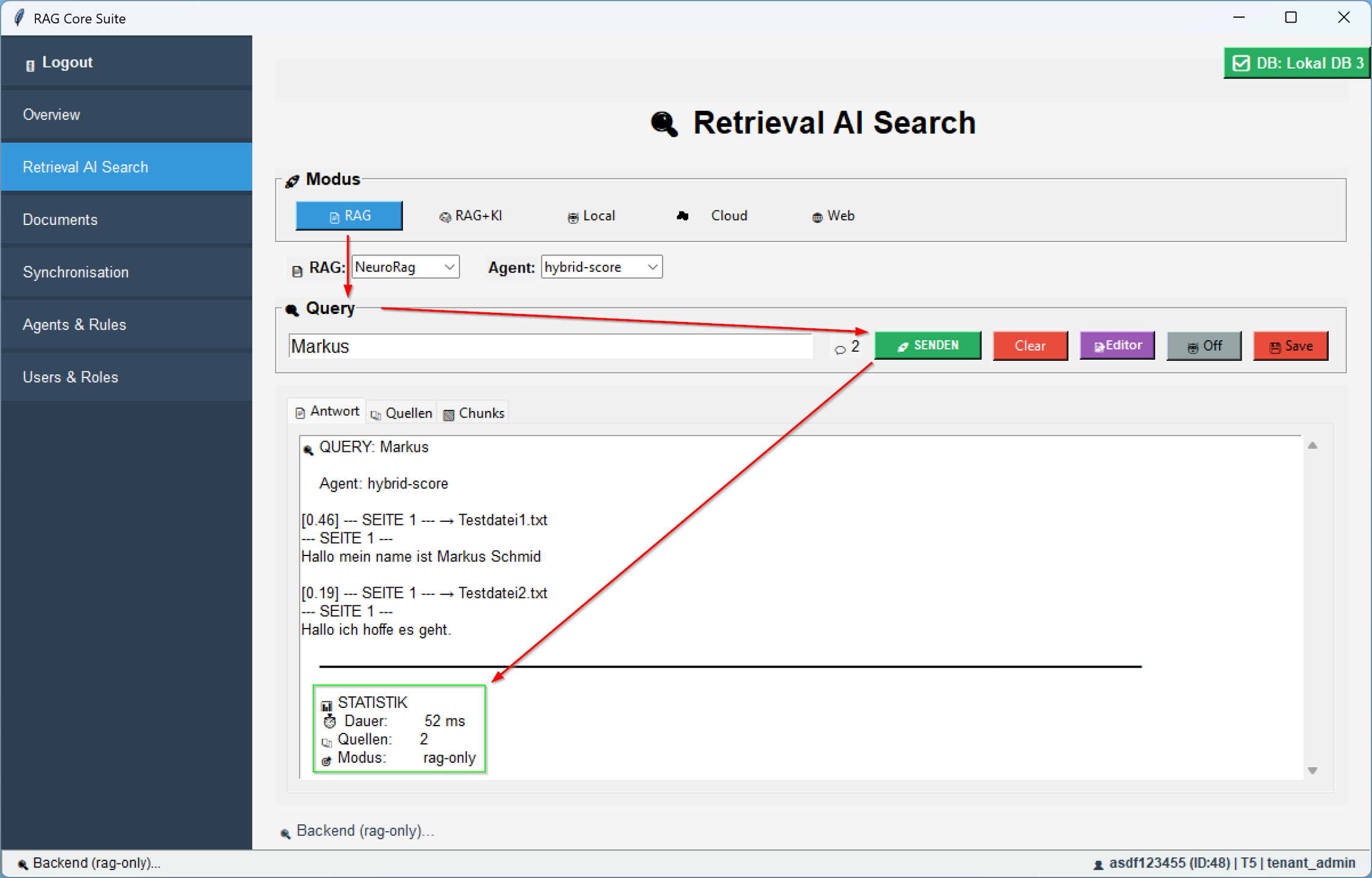Image resolution: width=1372 pixels, height=878 pixels.
Task: Click the magnifier icon beside Retrieval AI Search
Action: pyautogui.click(x=664, y=124)
